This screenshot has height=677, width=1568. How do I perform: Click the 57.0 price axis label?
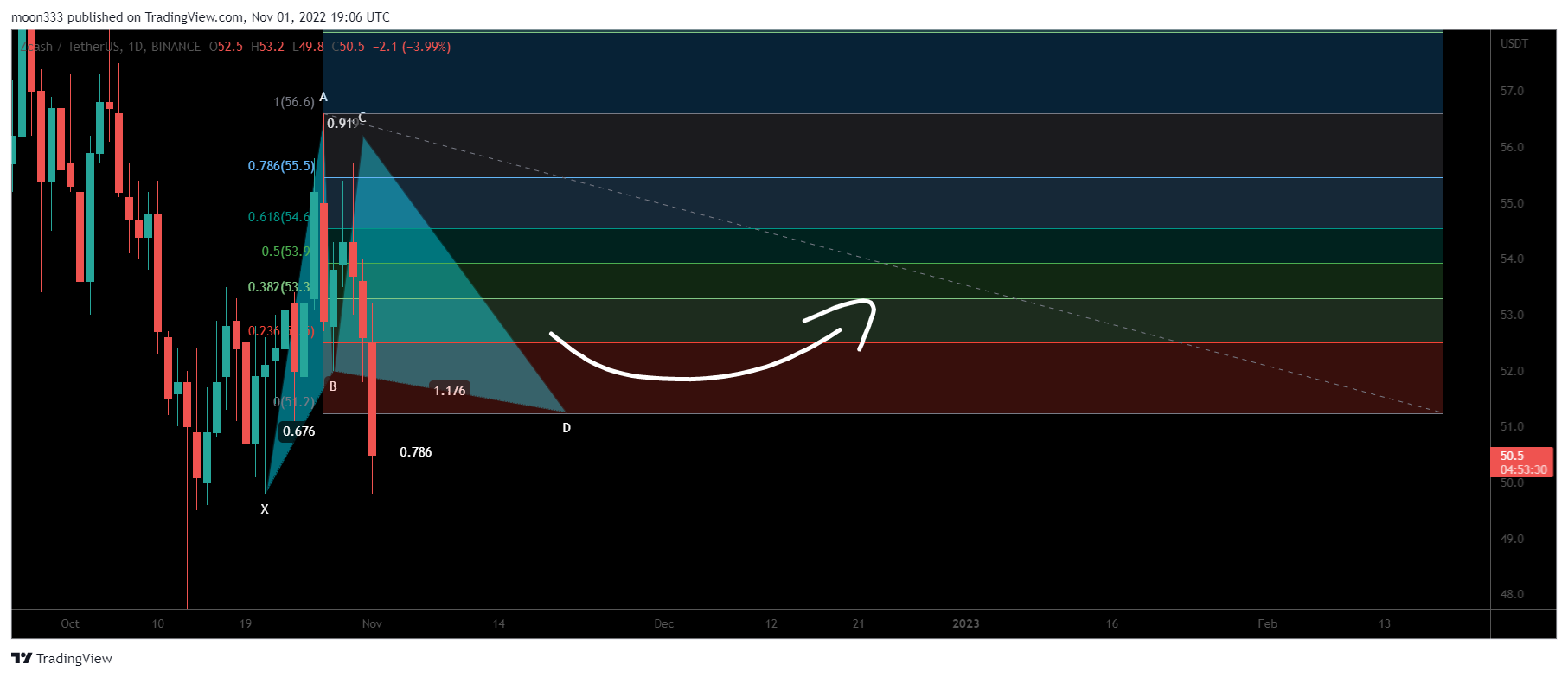coord(1512,91)
